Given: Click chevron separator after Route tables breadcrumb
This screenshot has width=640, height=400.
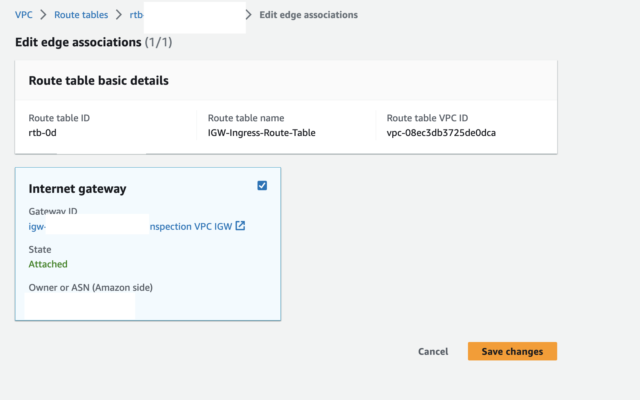Looking at the screenshot, I should [x=119, y=15].
